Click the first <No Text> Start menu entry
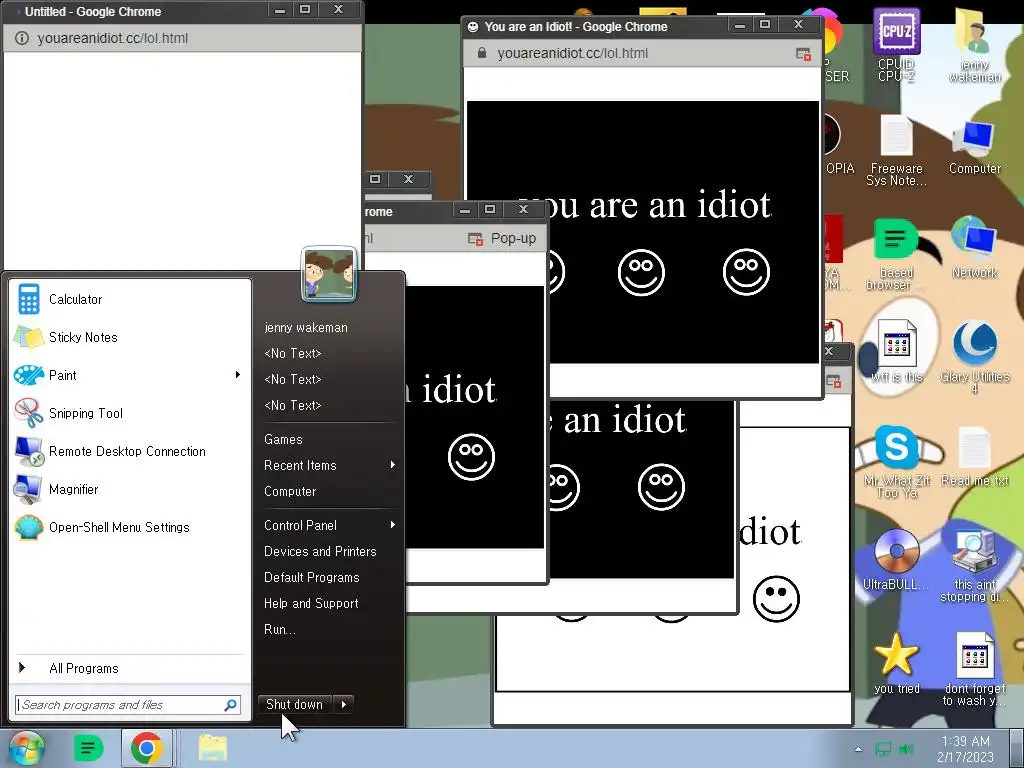This screenshot has height=768, width=1024. click(x=293, y=353)
